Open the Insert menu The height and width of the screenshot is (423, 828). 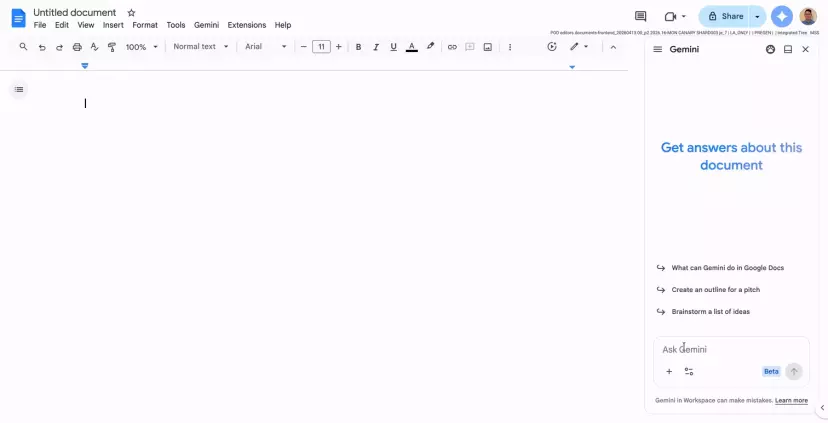click(x=113, y=25)
